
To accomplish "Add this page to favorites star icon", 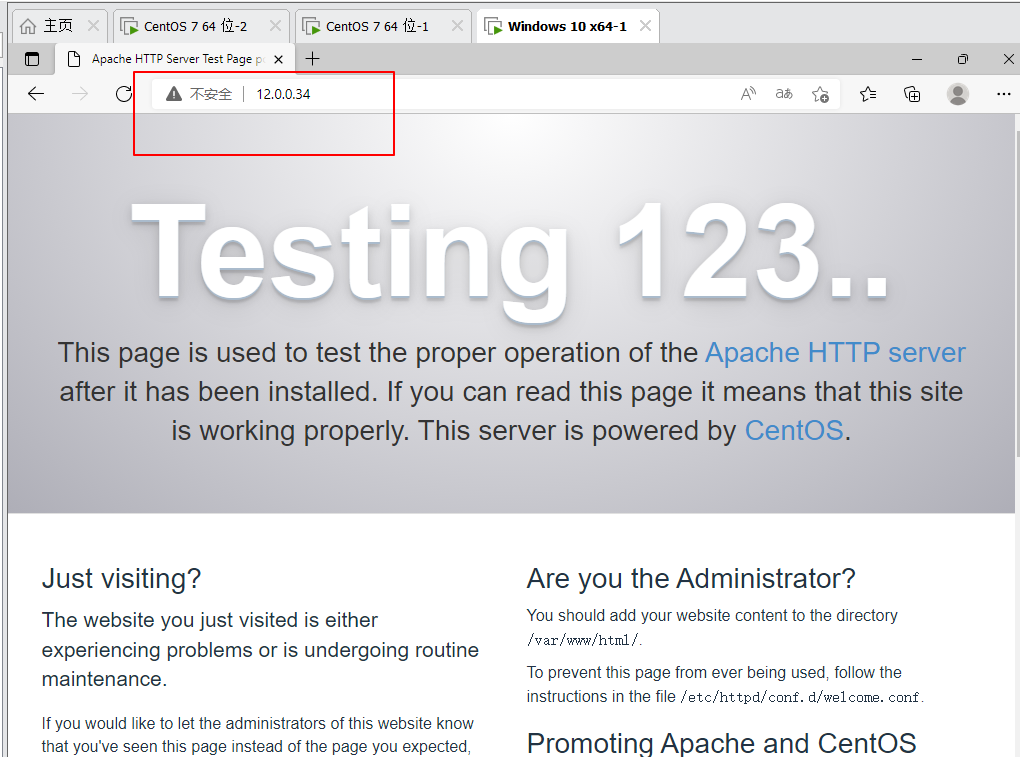I will 820,94.
